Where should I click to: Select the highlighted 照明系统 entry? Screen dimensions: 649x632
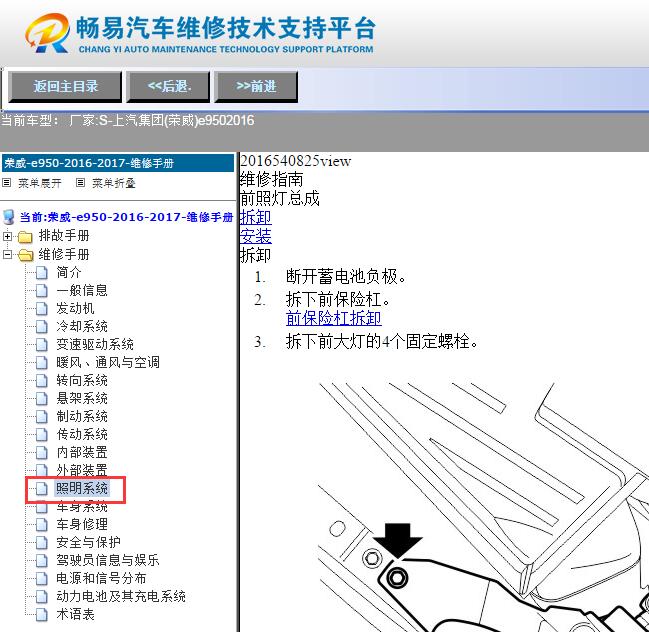[x=82, y=488]
